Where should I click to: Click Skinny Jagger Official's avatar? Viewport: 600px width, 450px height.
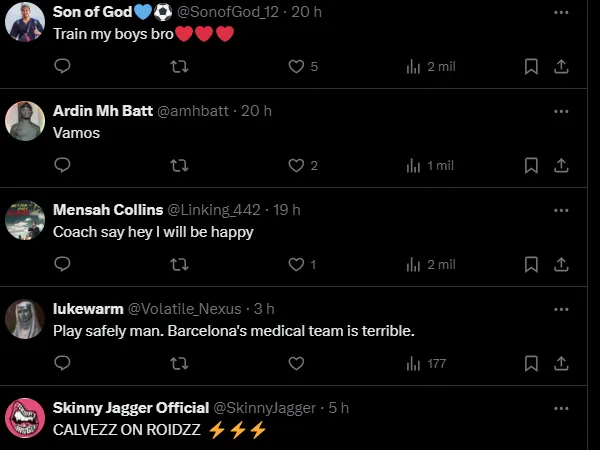click(24, 418)
